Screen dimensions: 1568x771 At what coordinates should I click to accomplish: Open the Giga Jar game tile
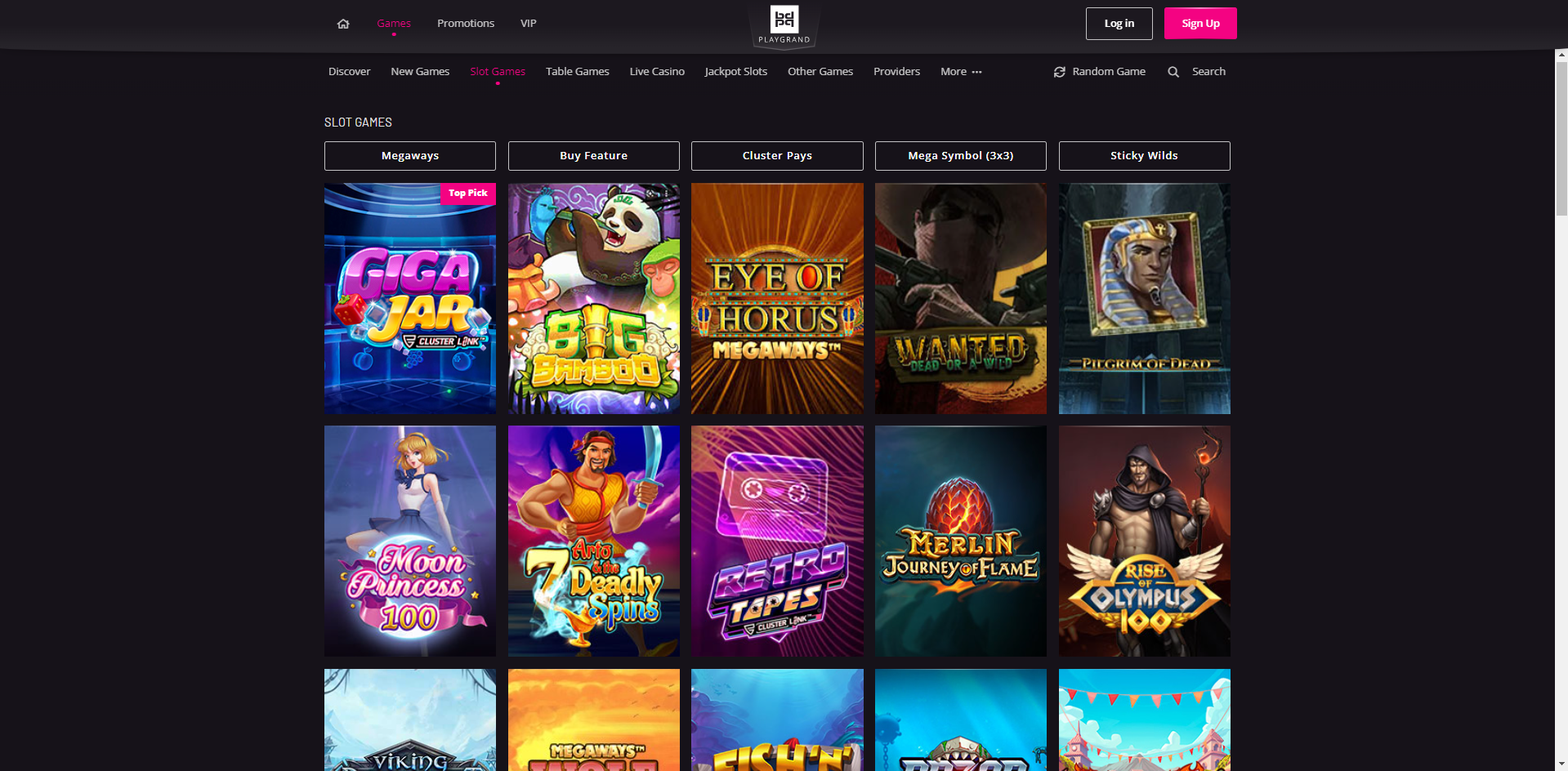click(410, 299)
